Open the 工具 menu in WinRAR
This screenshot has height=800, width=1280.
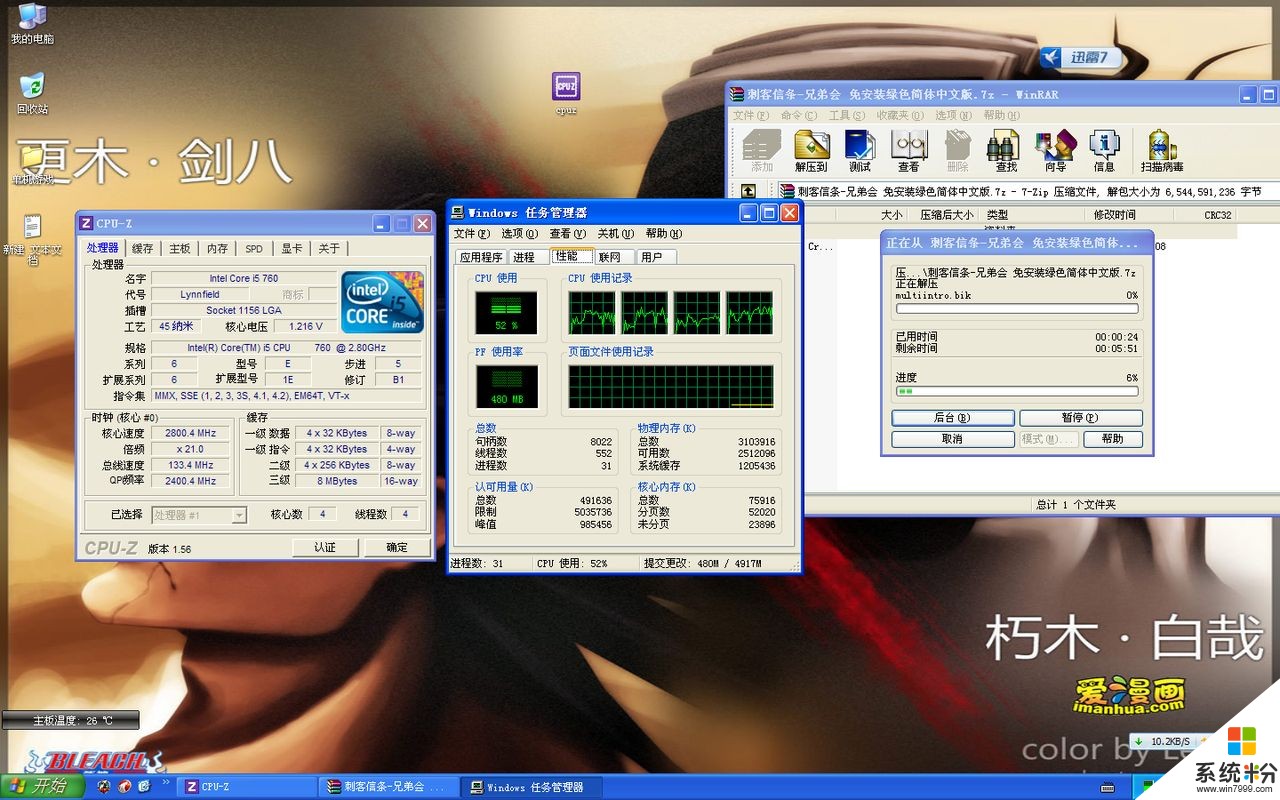847,116
